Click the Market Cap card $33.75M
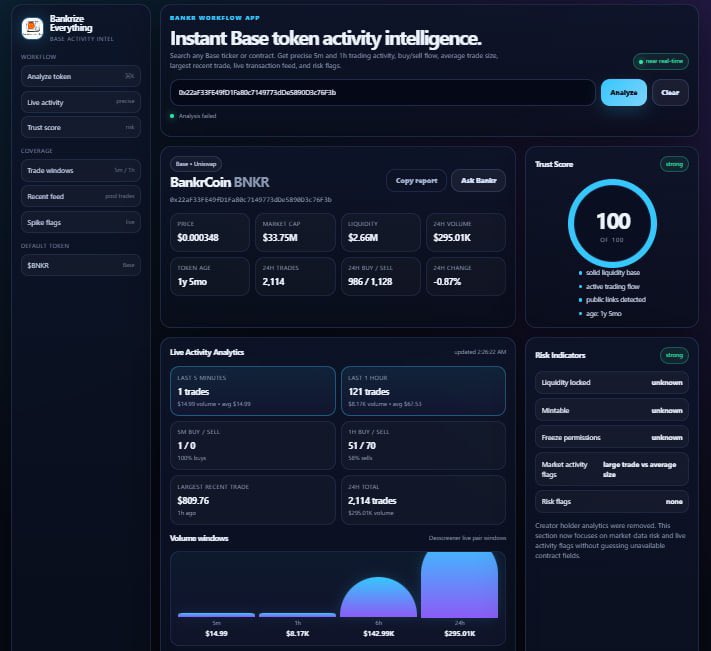 click(x=295, y=232)
